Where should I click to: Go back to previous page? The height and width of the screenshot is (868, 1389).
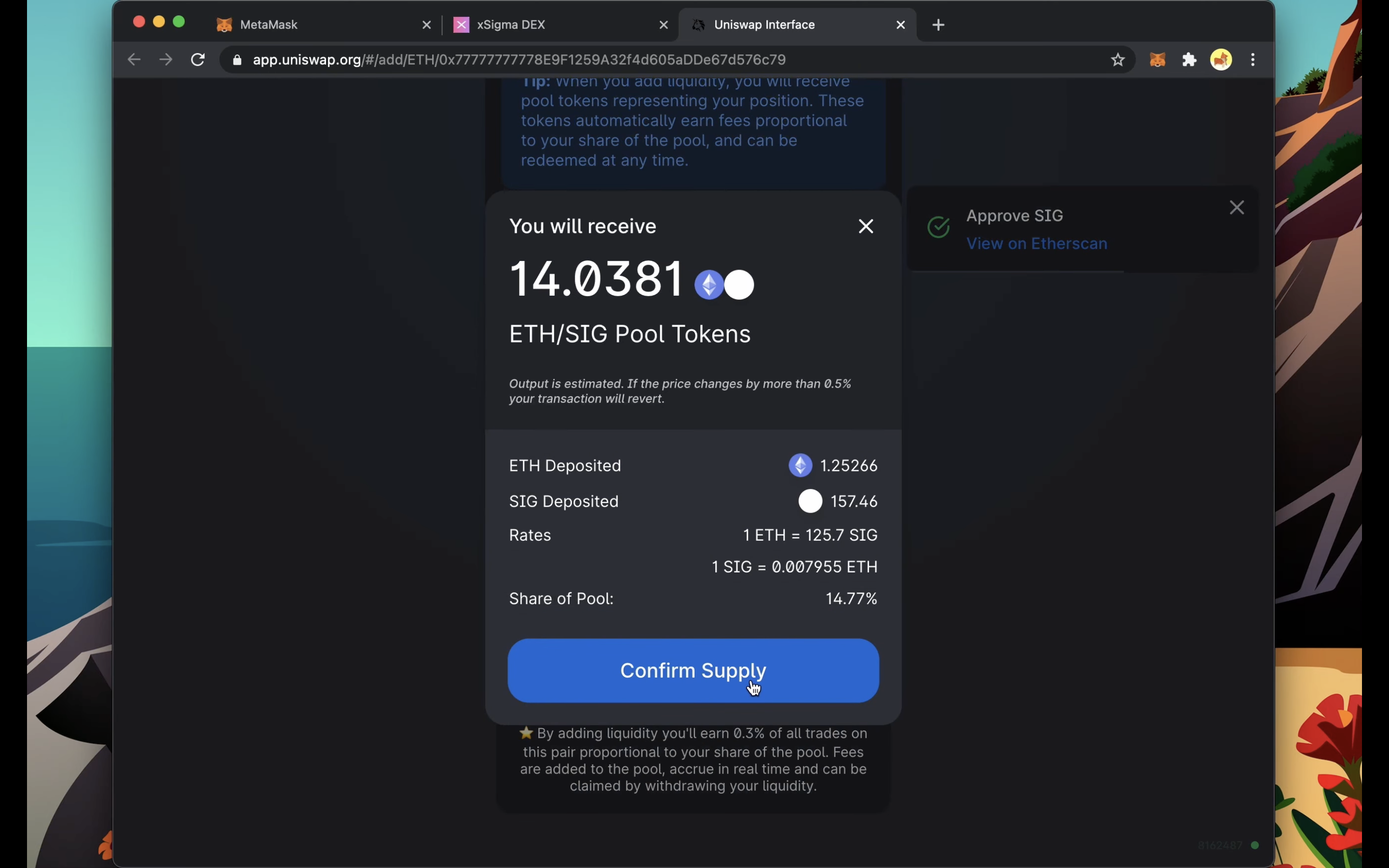[134, 60]
